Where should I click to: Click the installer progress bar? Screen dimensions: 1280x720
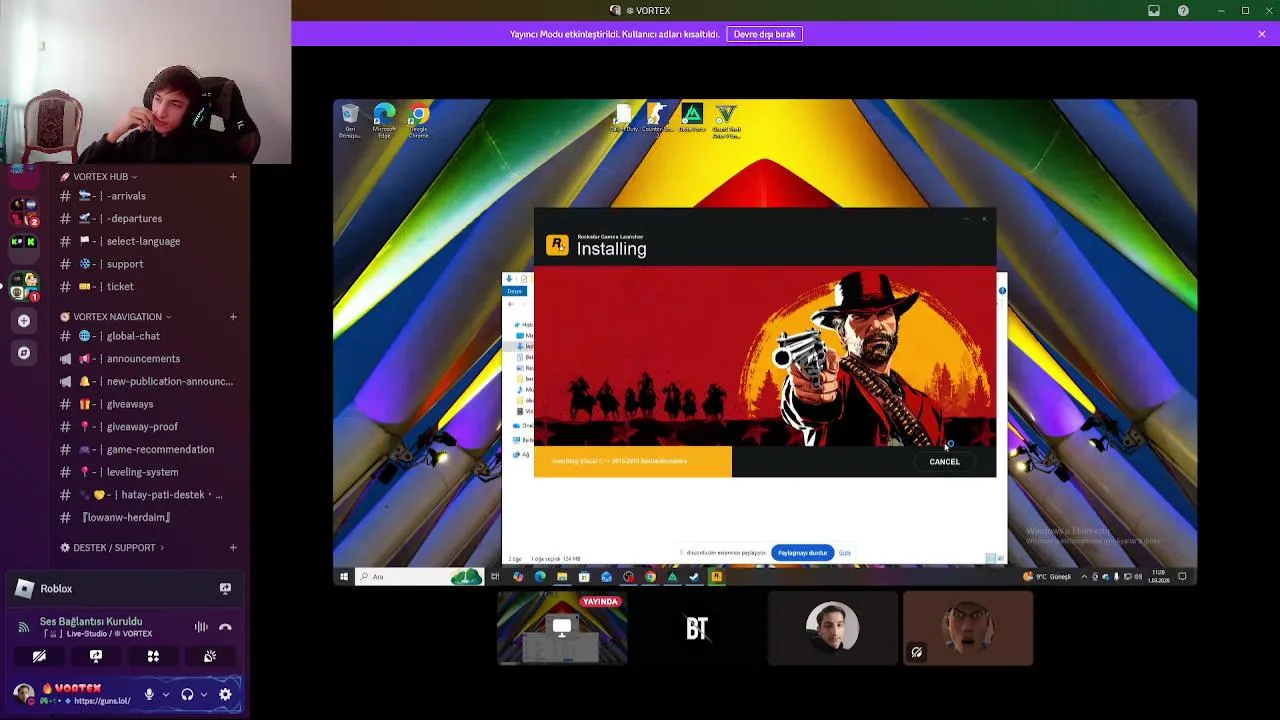(633, 462)
